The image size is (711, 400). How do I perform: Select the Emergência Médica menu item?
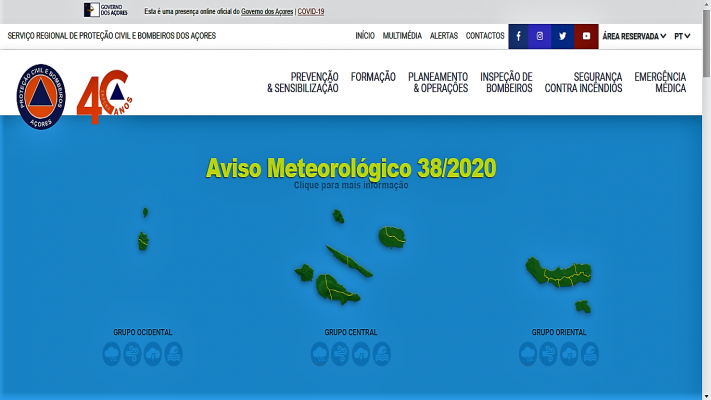tap(660, 82)
